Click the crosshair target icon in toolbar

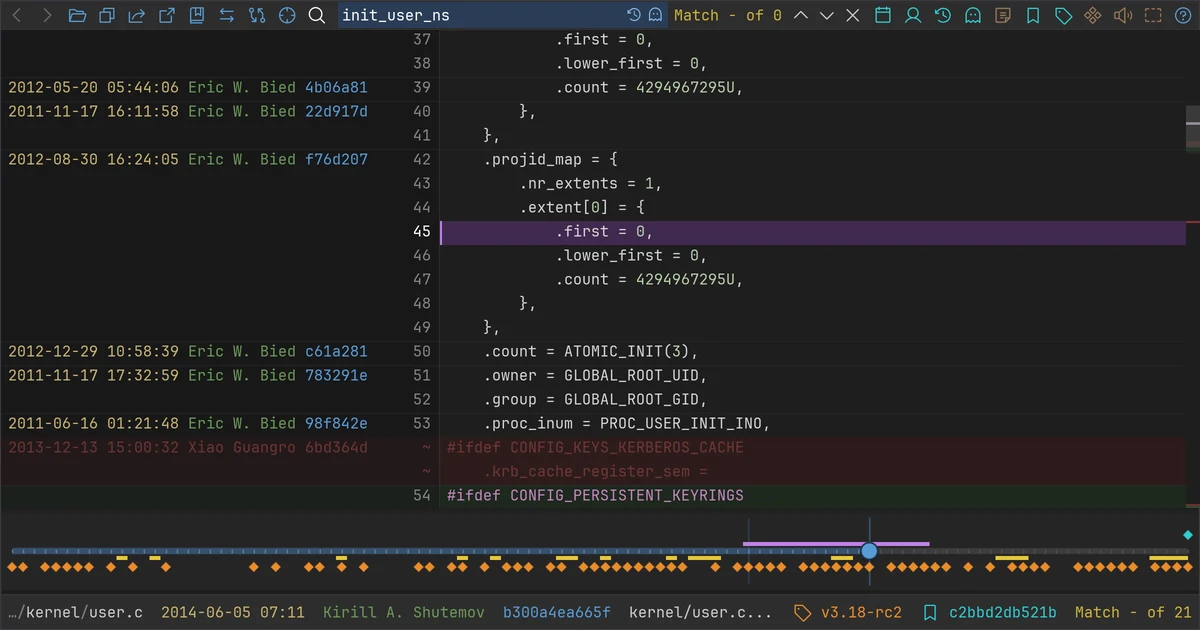pos(287,15)
